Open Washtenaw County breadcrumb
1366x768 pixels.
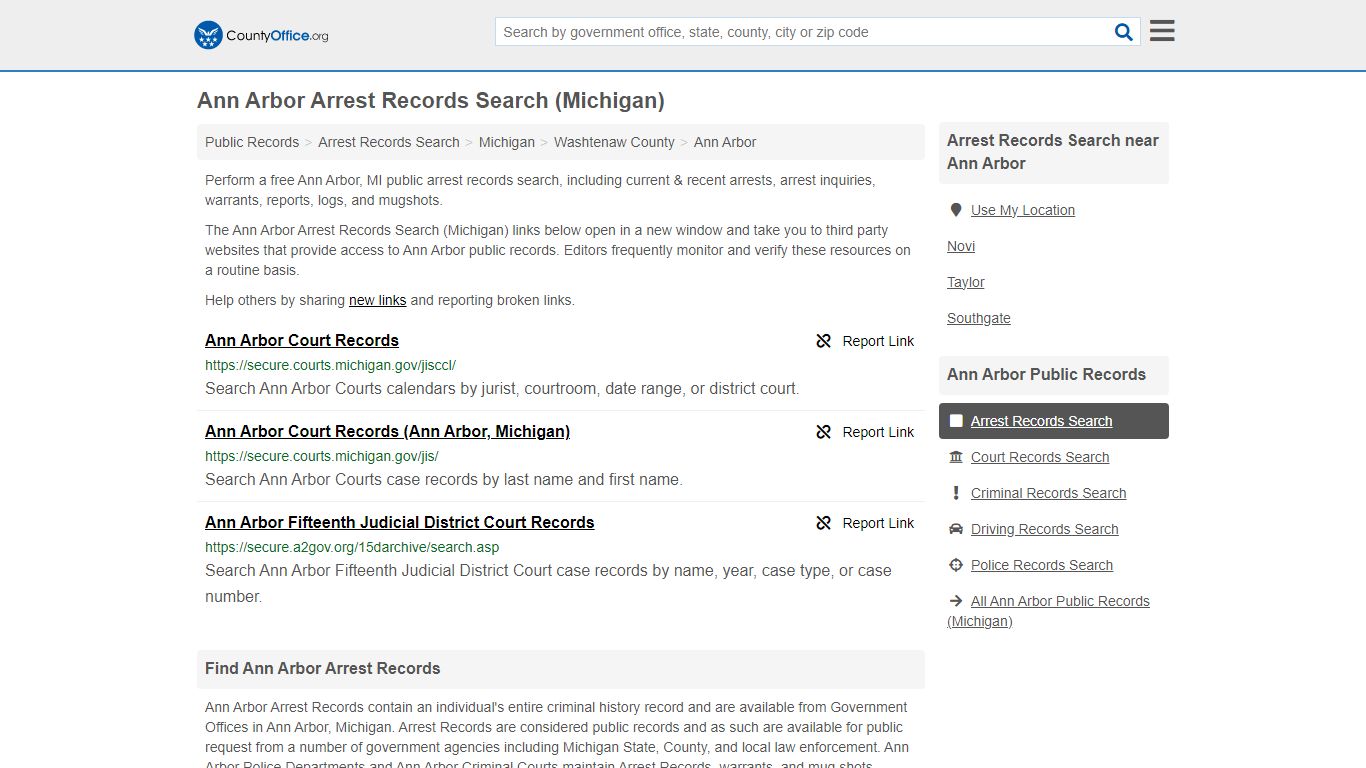[614, 142]
